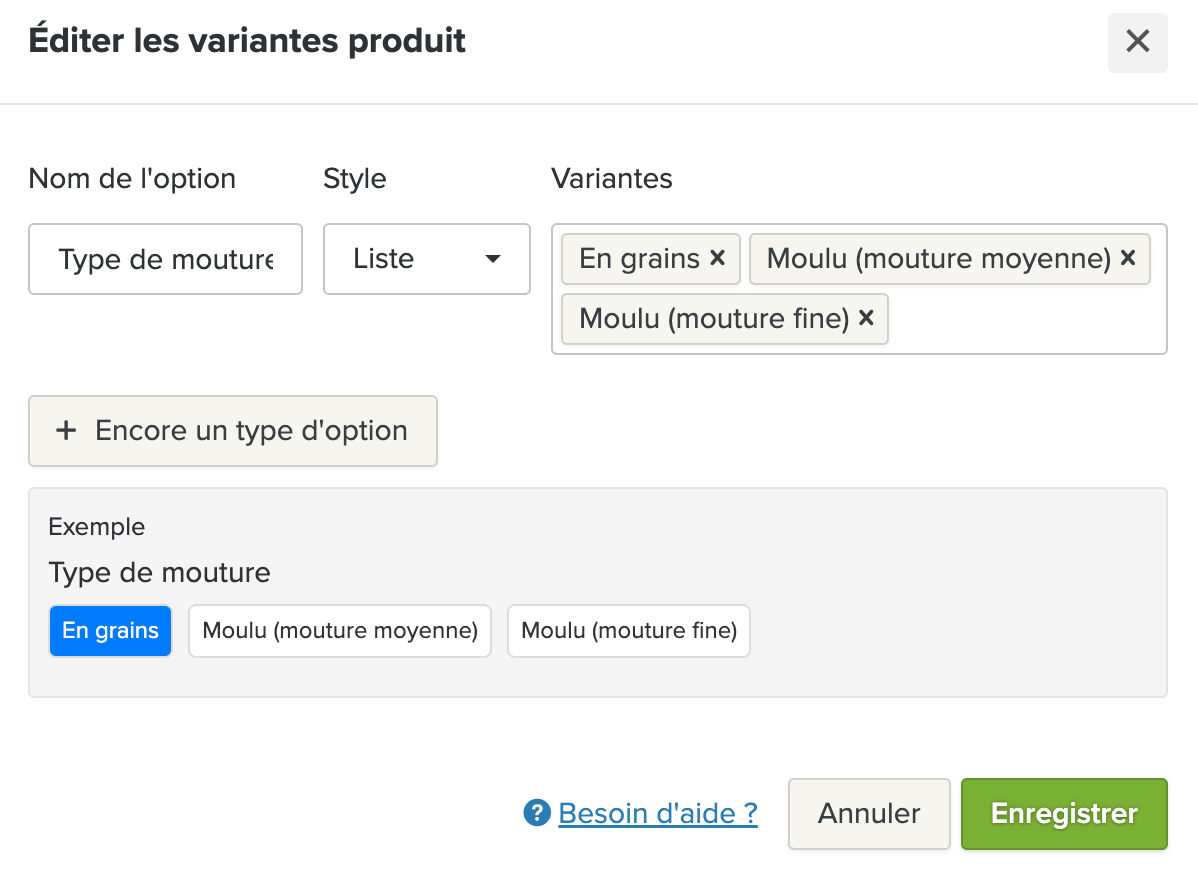Click the 'Variantes' field label
The image size is (1198, 882).
tap(611, 179)
